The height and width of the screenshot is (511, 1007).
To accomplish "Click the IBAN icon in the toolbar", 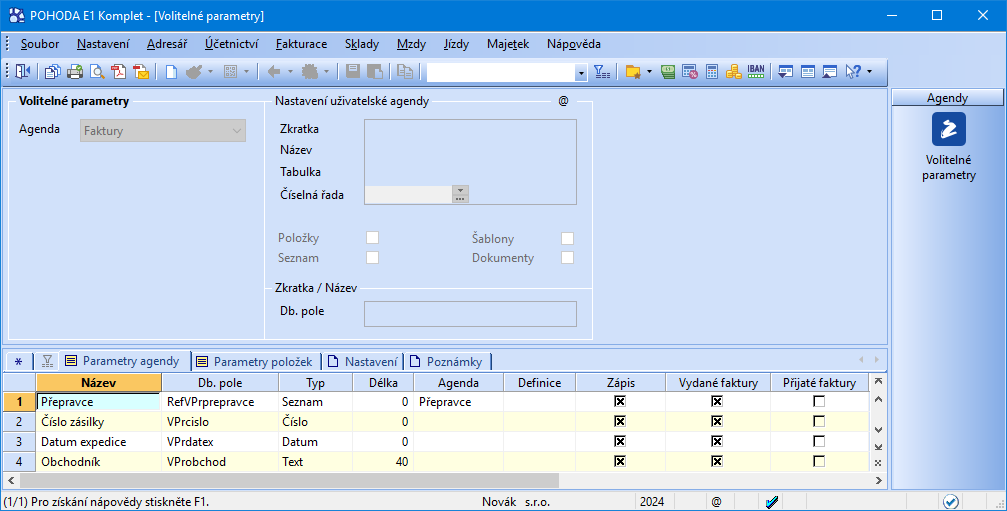I will (756, 72).
